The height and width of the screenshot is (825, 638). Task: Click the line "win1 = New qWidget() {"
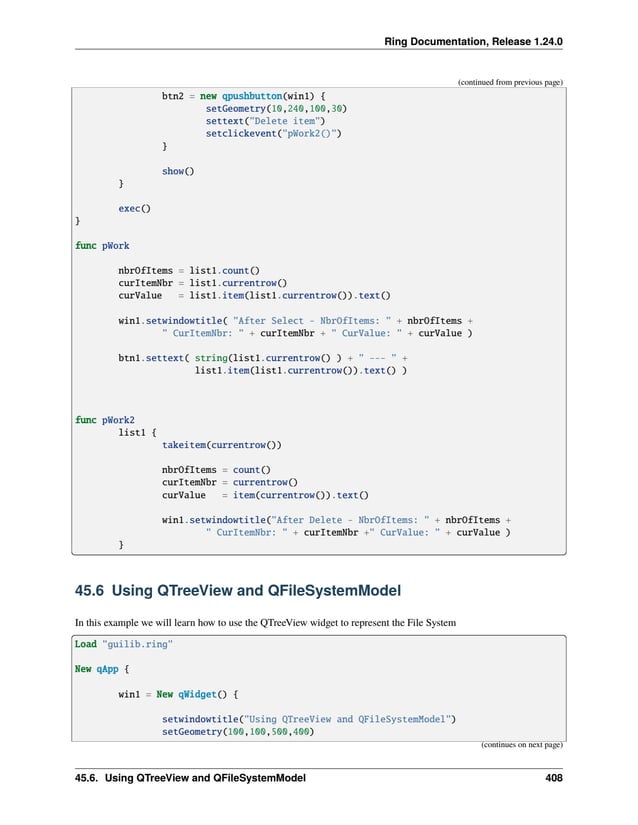coord(178,695)
